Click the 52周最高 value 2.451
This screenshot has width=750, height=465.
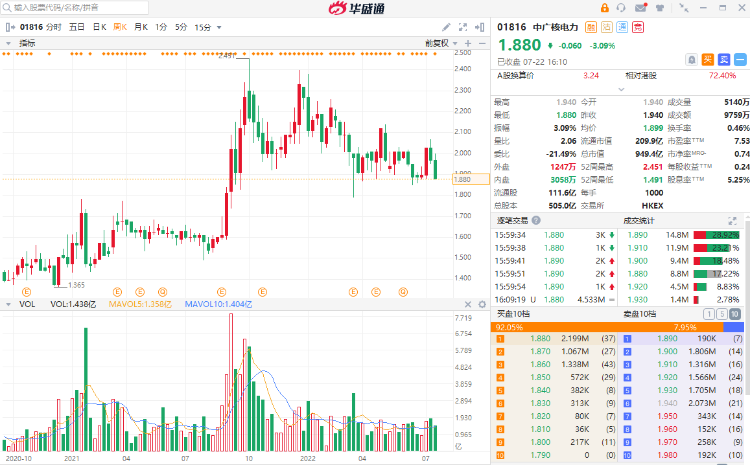pos(652,167)
